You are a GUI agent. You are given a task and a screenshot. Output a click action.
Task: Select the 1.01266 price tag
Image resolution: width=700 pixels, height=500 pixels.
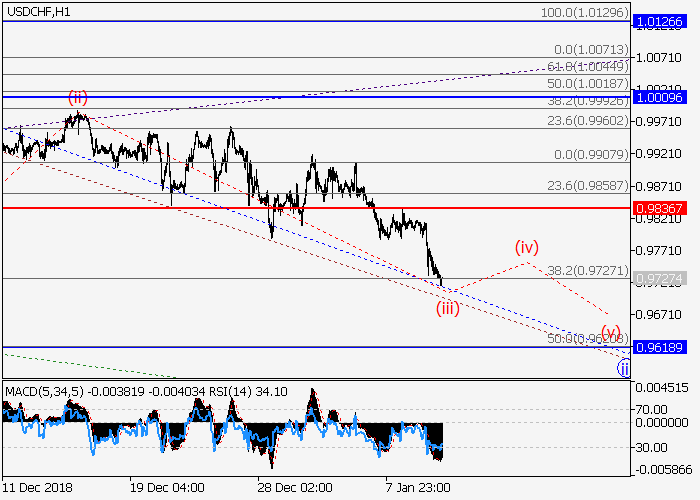coord(657,21)
